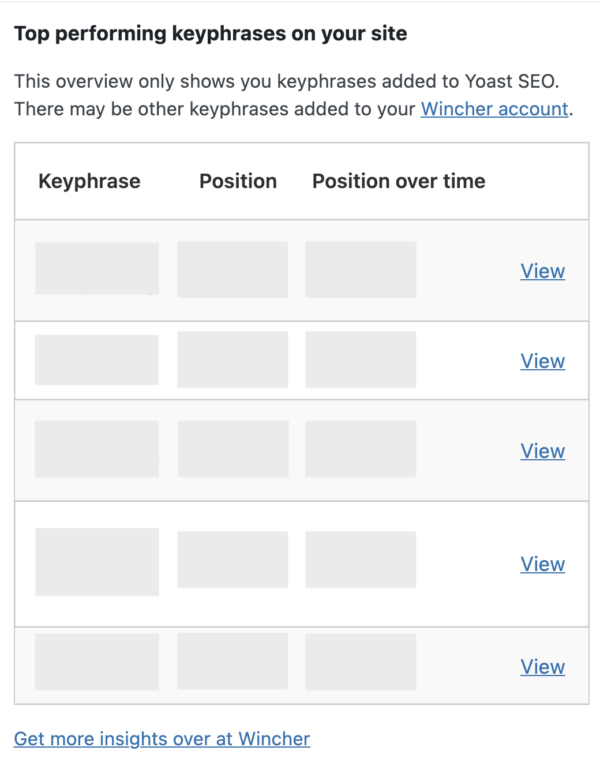Viewport: 600px width, 773px height.
Task: Select first row keyphrase placeholder cell
Action: (97, 268)
